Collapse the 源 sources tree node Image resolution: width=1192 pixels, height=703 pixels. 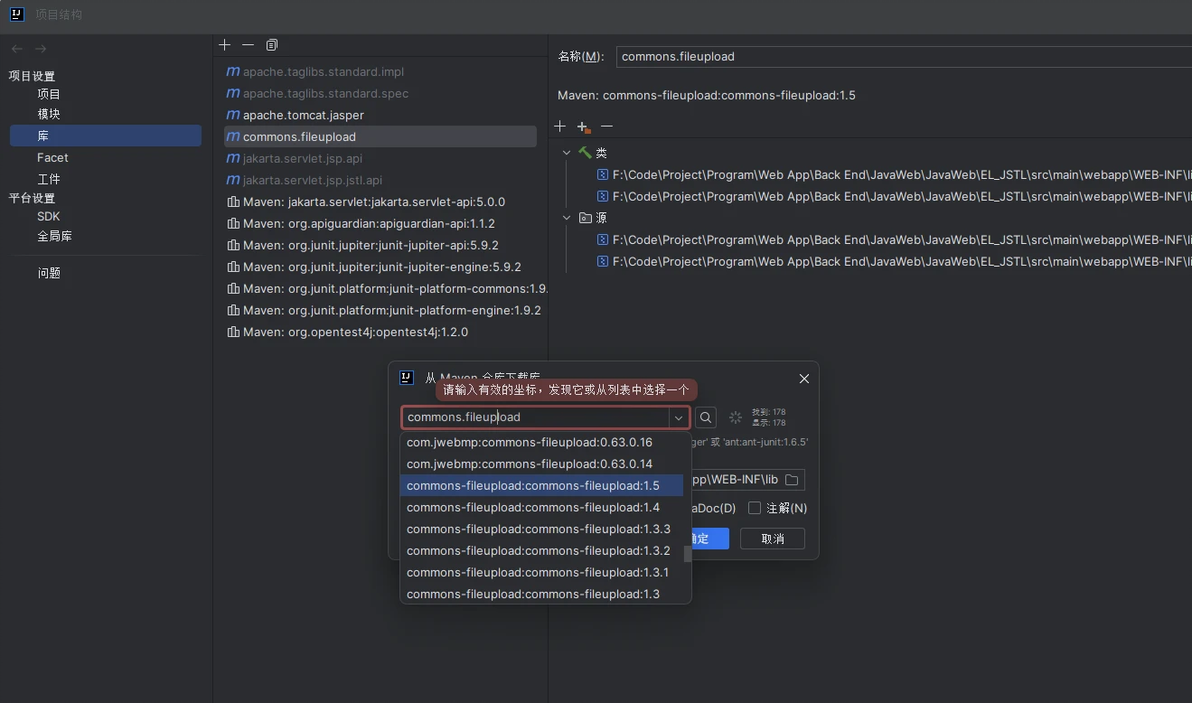coord(566,218)
